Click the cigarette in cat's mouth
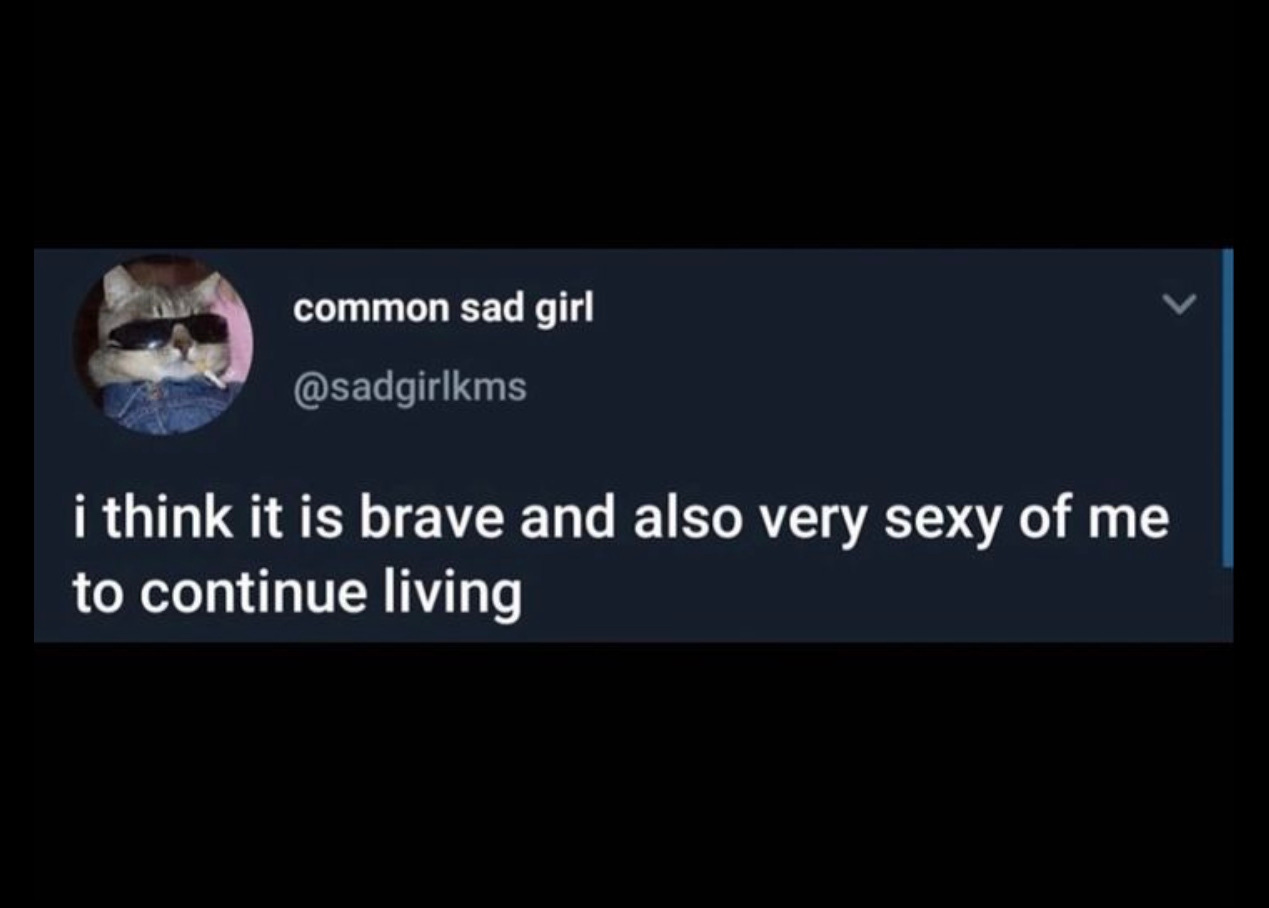Image resolution: width=1269 pixels, height=908 pixels. (214, 378)
